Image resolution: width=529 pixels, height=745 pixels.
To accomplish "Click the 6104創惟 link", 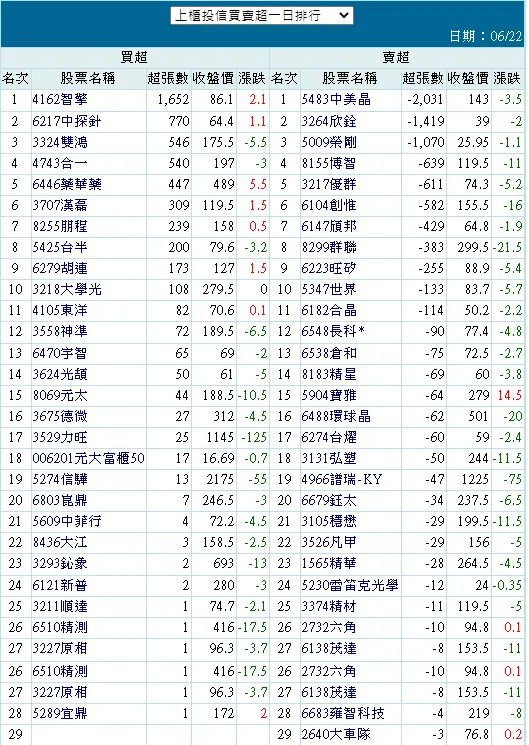I will (329, 205).
